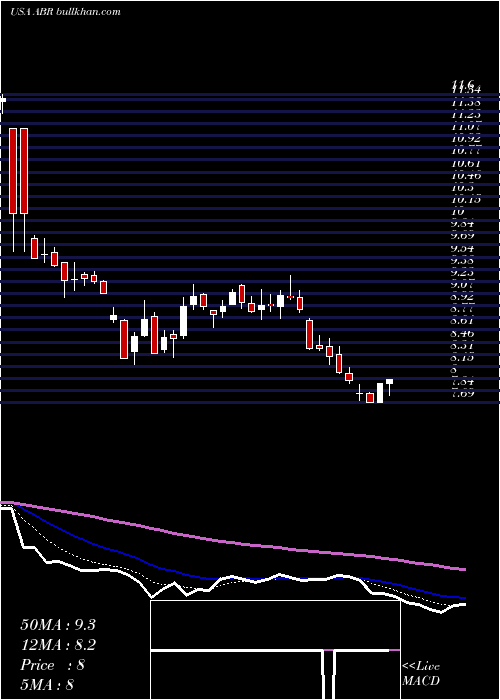Click the 10.46 price axis label
This screenshot has width=500, height=700.
[x=467, y=175]
